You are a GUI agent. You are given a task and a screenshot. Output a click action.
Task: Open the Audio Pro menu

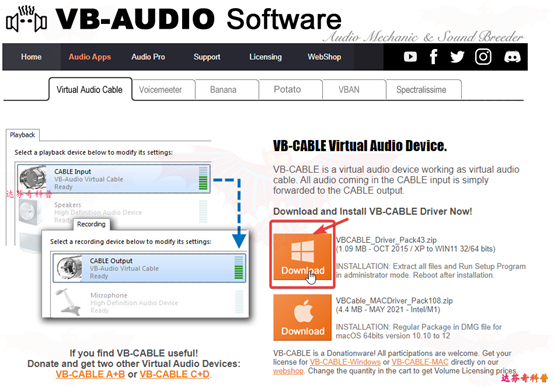[148, 57]
